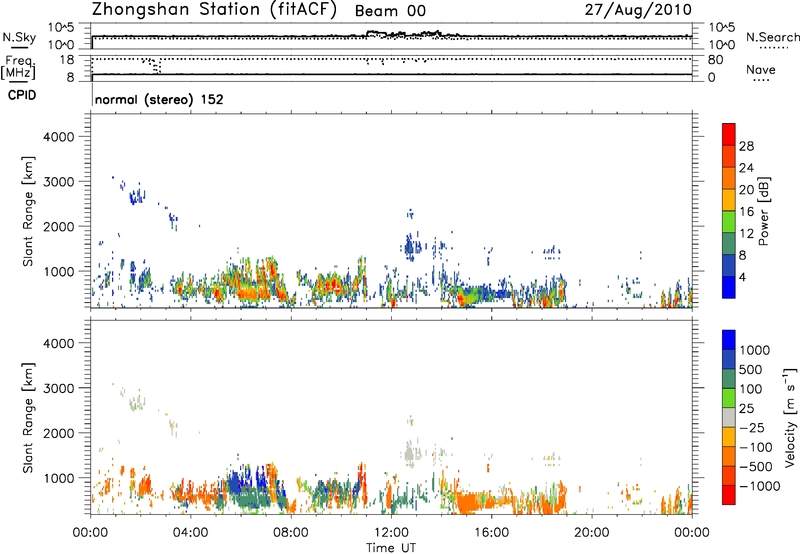800x554 pixels.
Task: Click the 'Freq. [MHz]' label
Action: [x=18, y=67]
